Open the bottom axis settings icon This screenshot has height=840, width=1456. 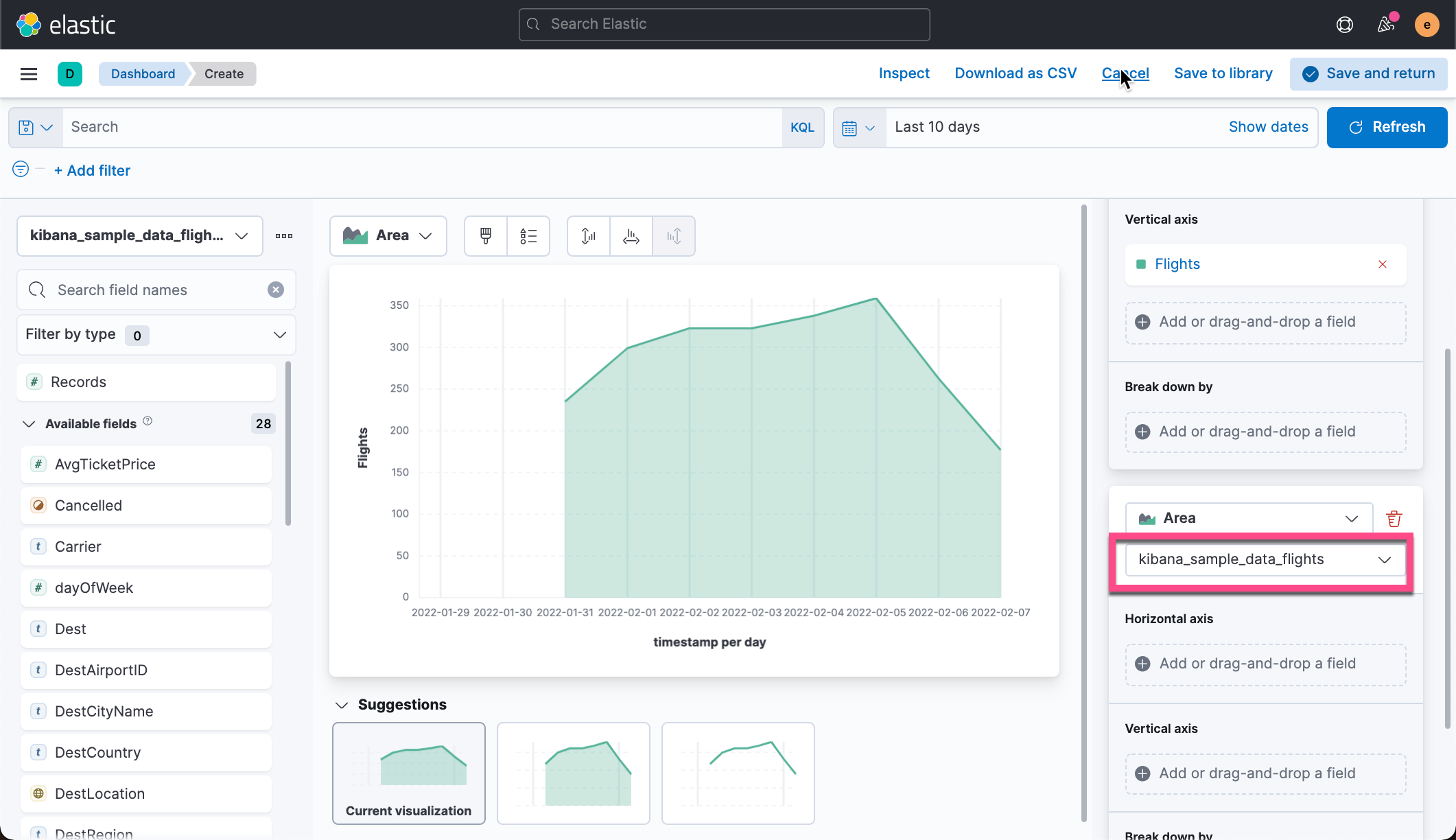point(631,235)
